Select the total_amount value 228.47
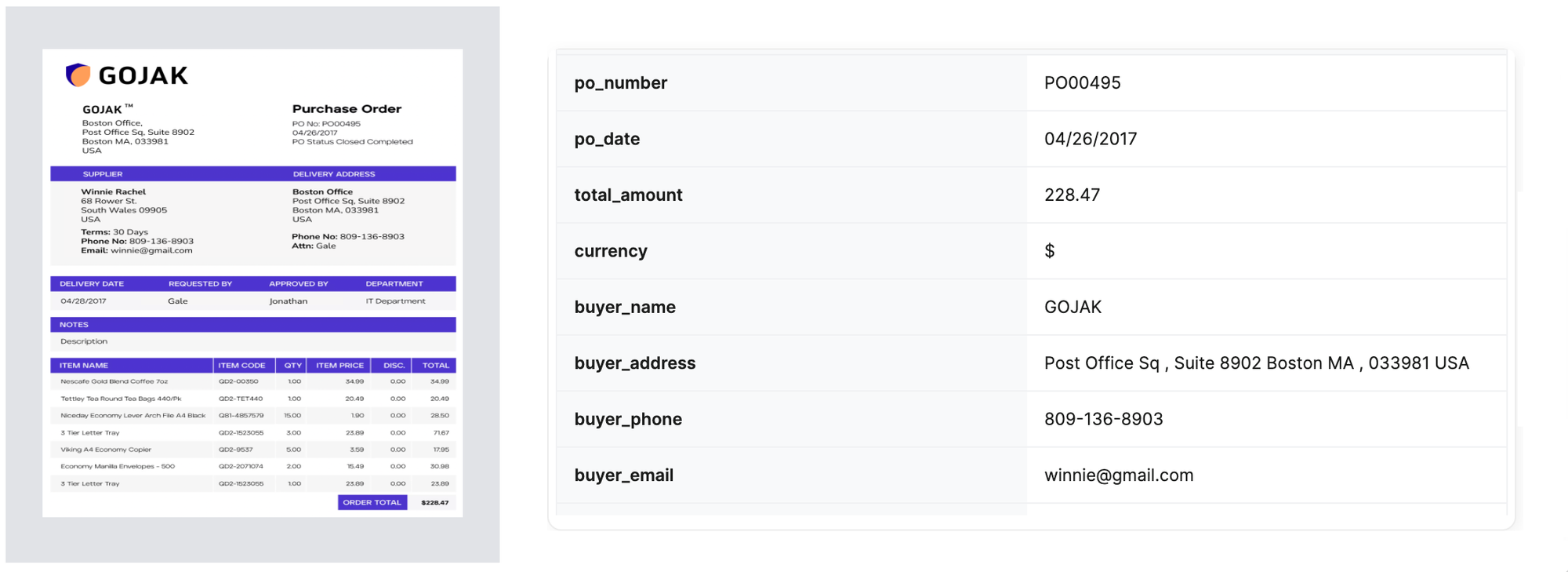Viewport: 1568px width, 572px height. point(1072,195)
